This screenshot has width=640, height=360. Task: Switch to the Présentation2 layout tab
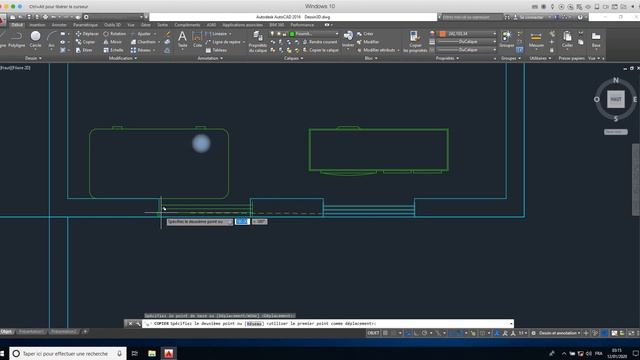pos(64,332)
